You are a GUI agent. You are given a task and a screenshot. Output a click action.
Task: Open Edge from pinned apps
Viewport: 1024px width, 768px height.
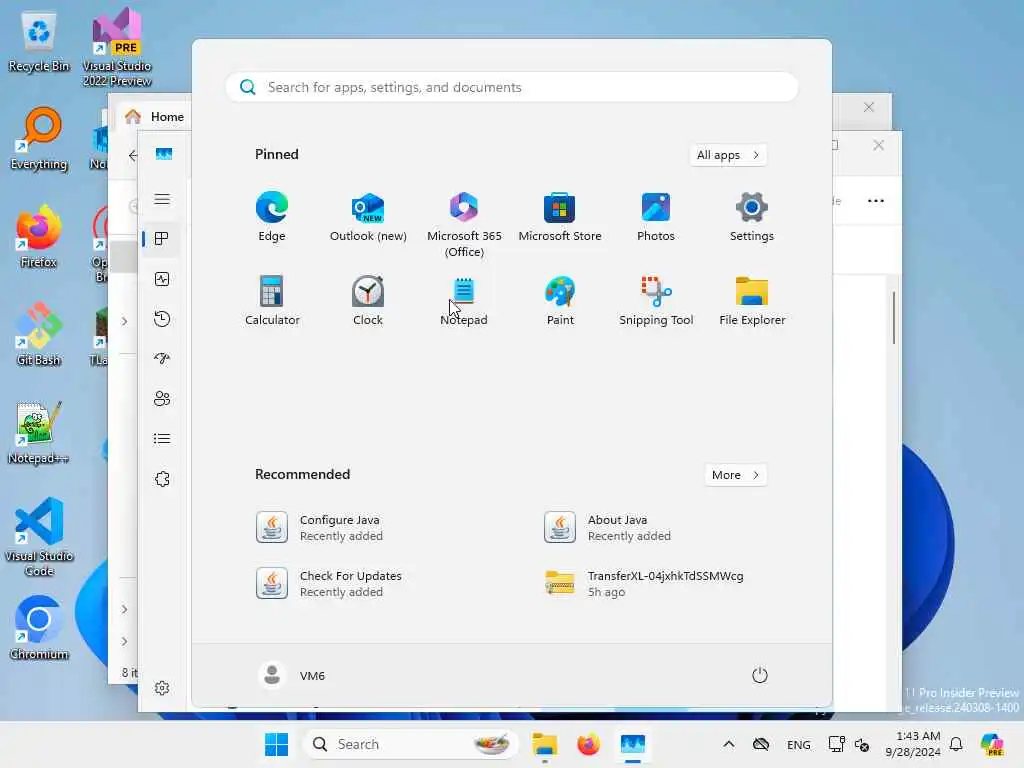tap(272, 217)
